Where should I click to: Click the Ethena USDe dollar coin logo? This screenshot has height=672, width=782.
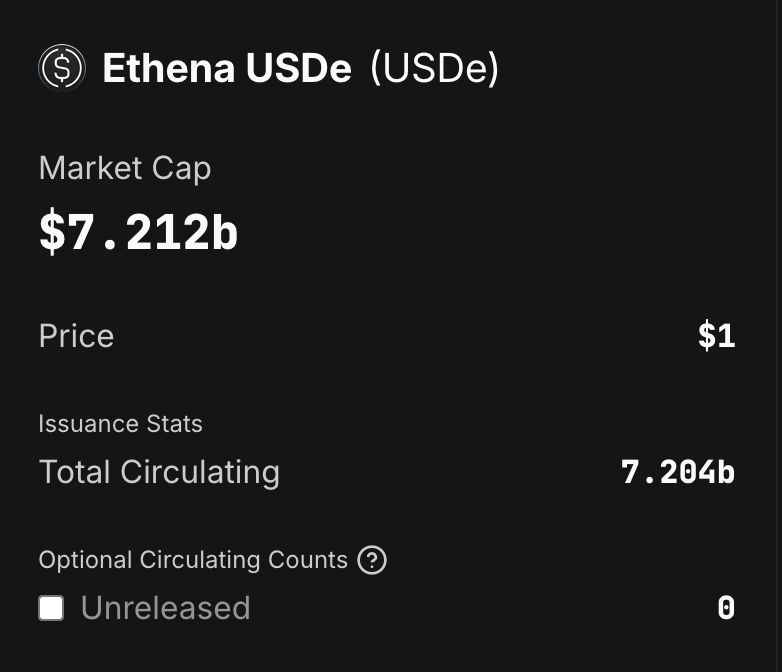62,67
